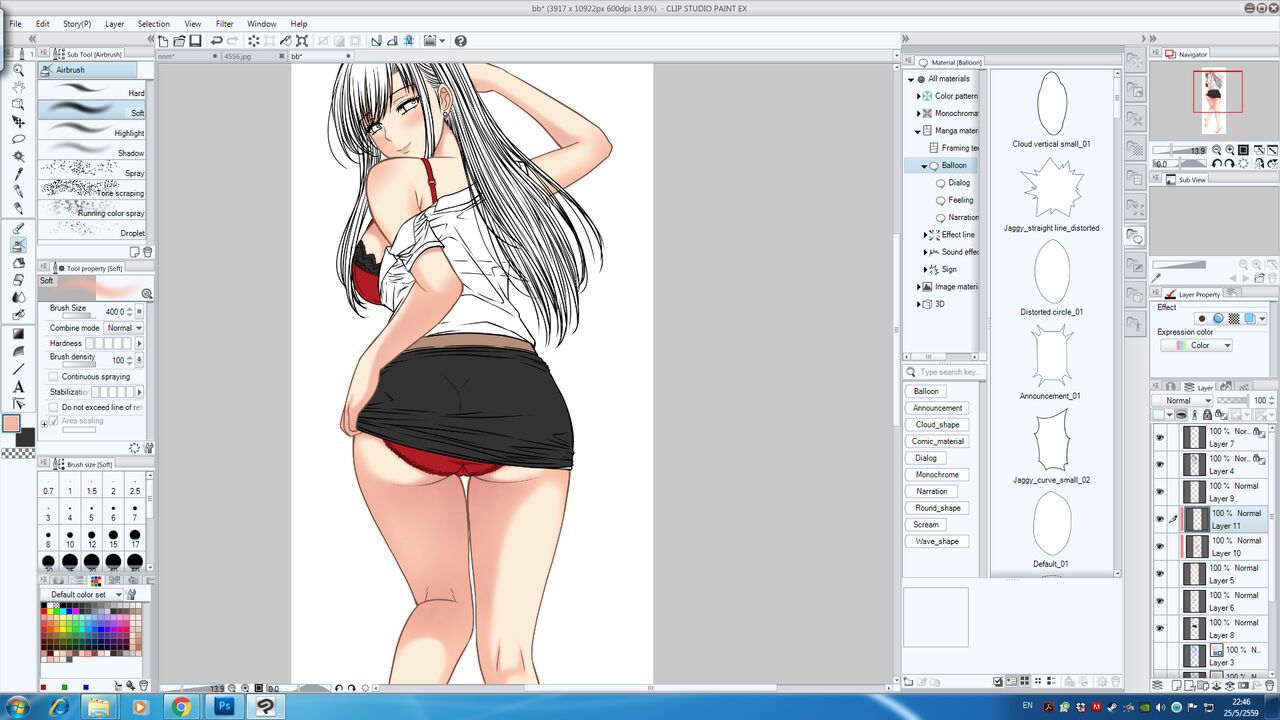
Task: Click the Help question mark icon
Action: point(460,41)
